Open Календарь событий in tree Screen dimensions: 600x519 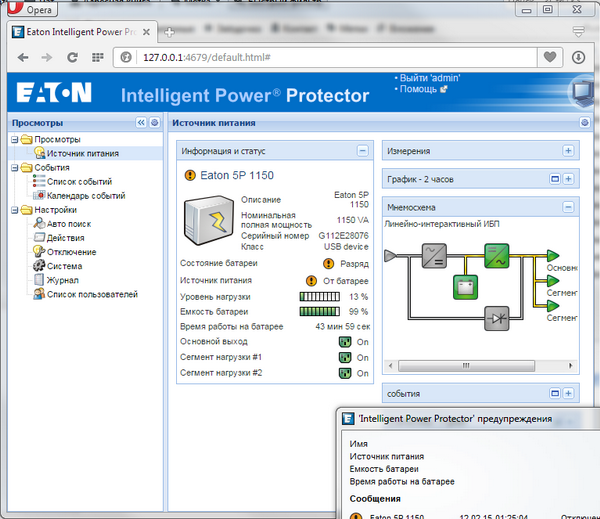(86, 196)
